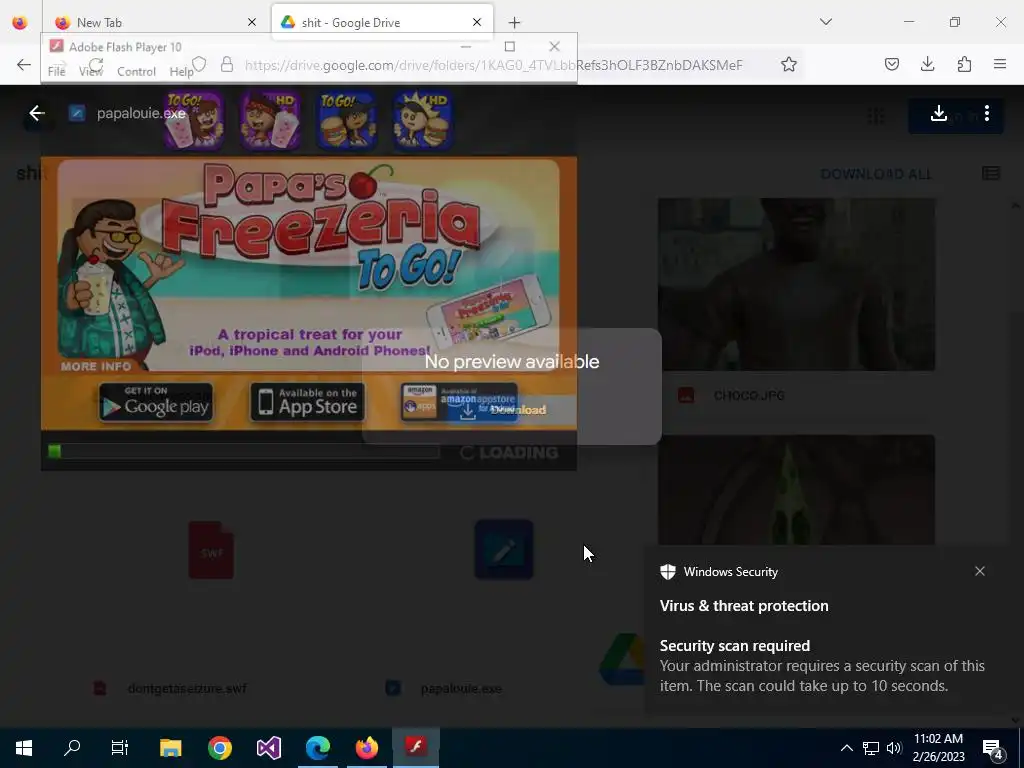Image resolution: width=1024 pixels, height=768 pixels.
Task: Open the CHOCO.JPG image thumbnail
Action: coord(796,285)
